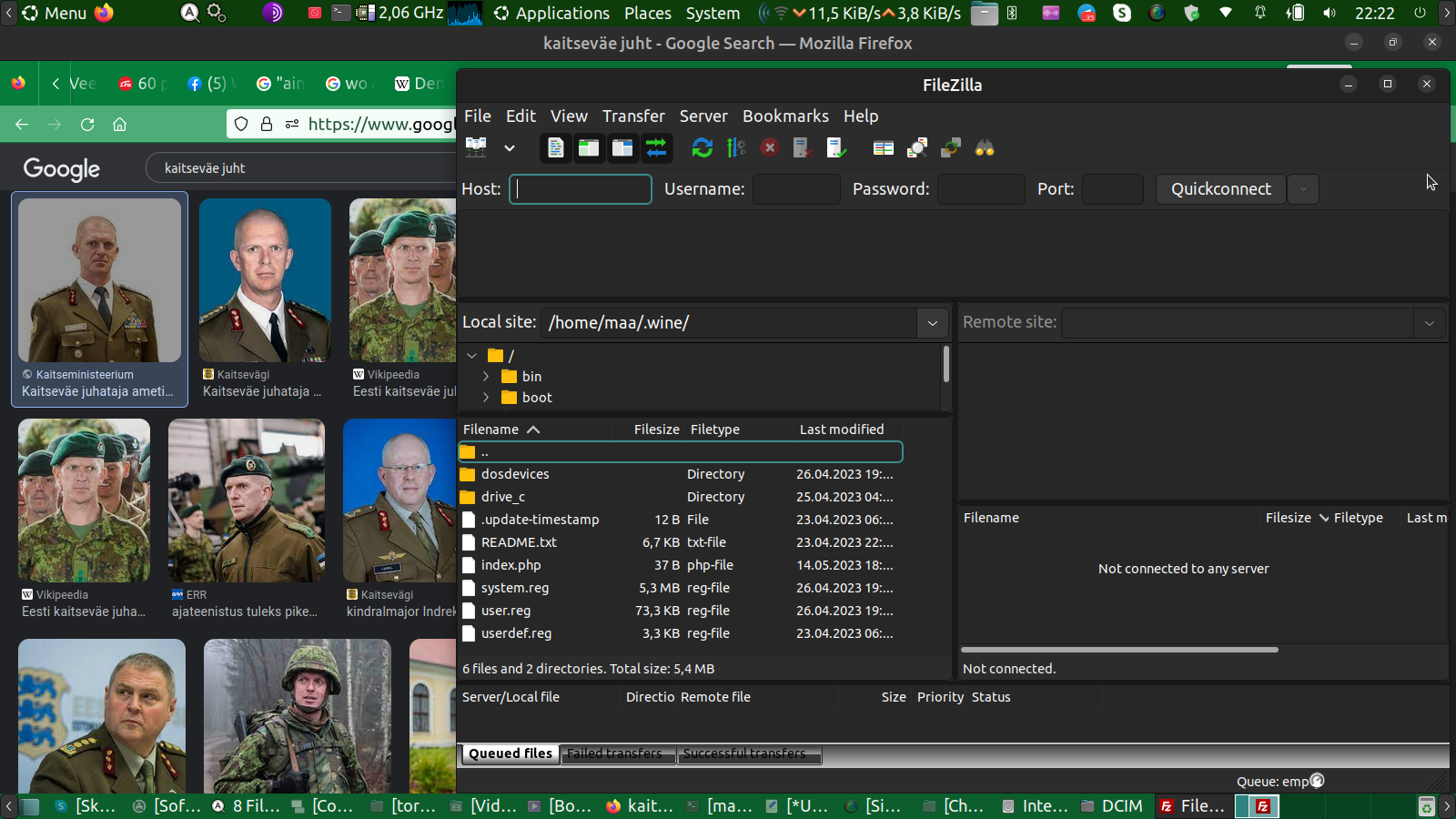Image resolution: width=1456 pixels, height=819 pixels.
Task: Toggle the local directory tree view
Action: coord(589,147)
